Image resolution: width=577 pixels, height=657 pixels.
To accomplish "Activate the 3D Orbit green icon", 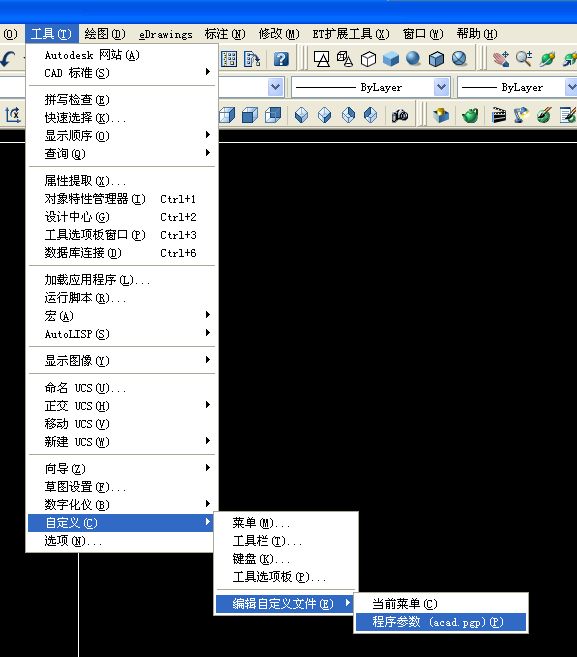I will click(547, 59).
